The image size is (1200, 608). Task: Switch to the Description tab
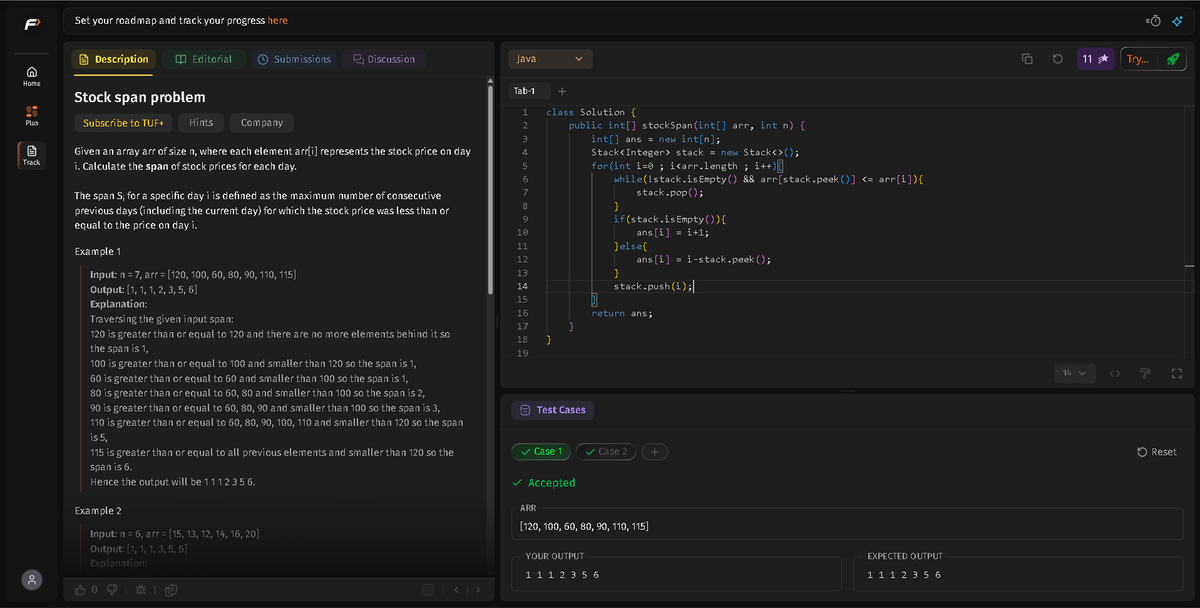point(114,59)
